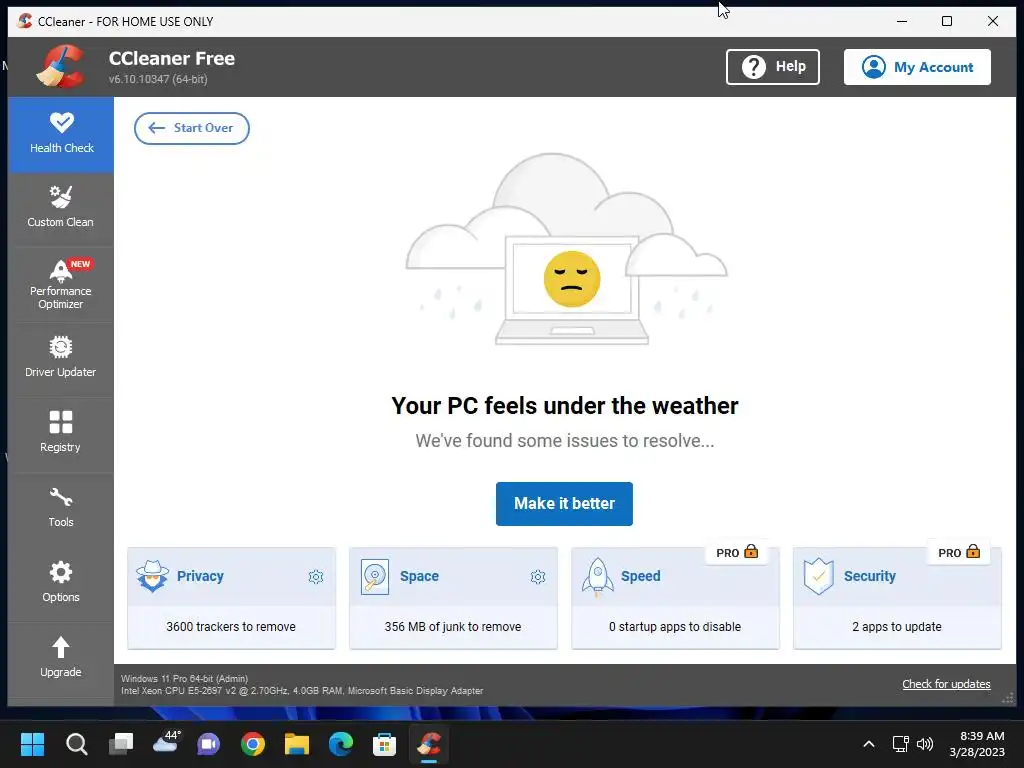Viewport: 1024px width, 768px height.
Task: Open the weather widget showing 44°
Action: (x=166, y=743)
